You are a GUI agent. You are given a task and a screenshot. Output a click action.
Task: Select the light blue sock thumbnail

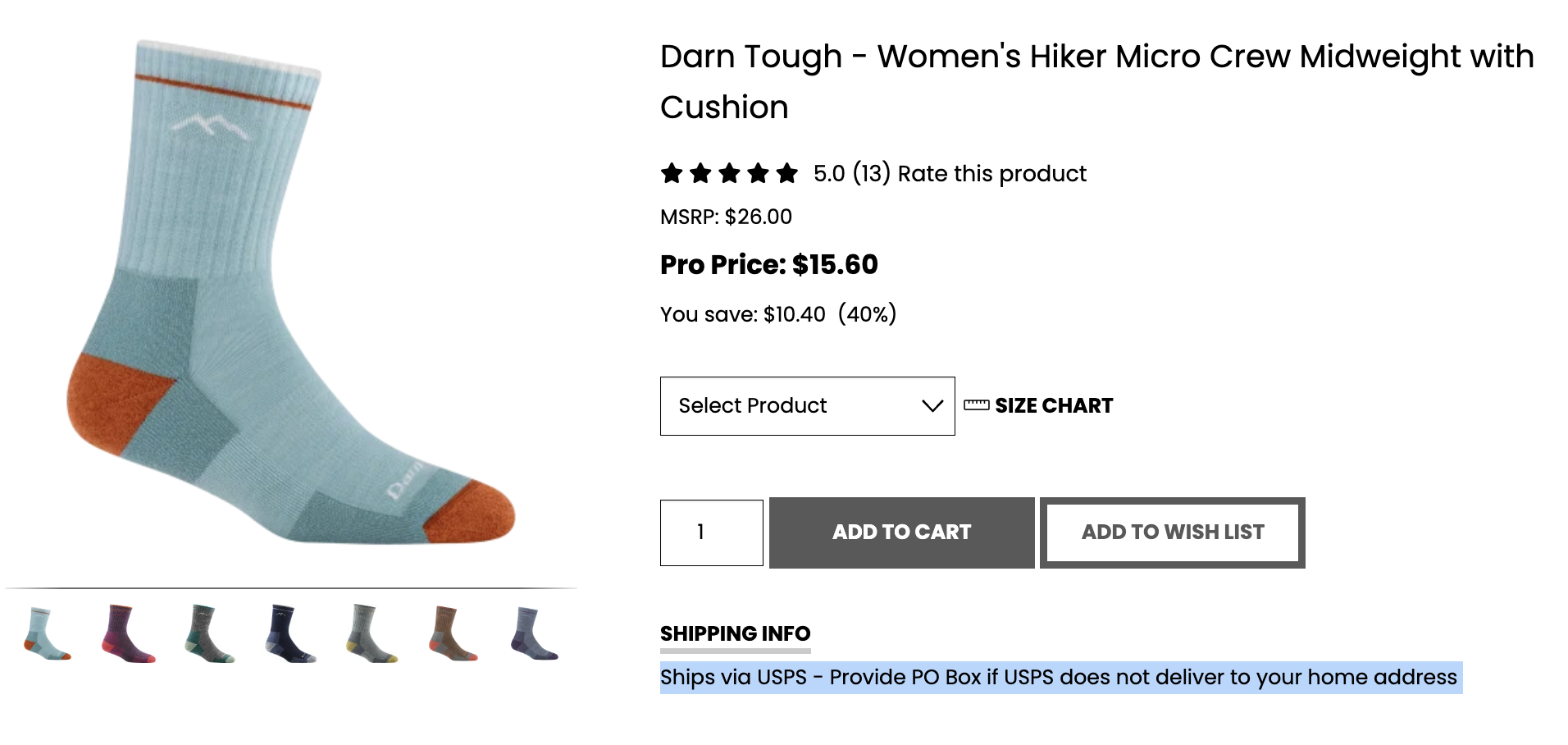48,633
